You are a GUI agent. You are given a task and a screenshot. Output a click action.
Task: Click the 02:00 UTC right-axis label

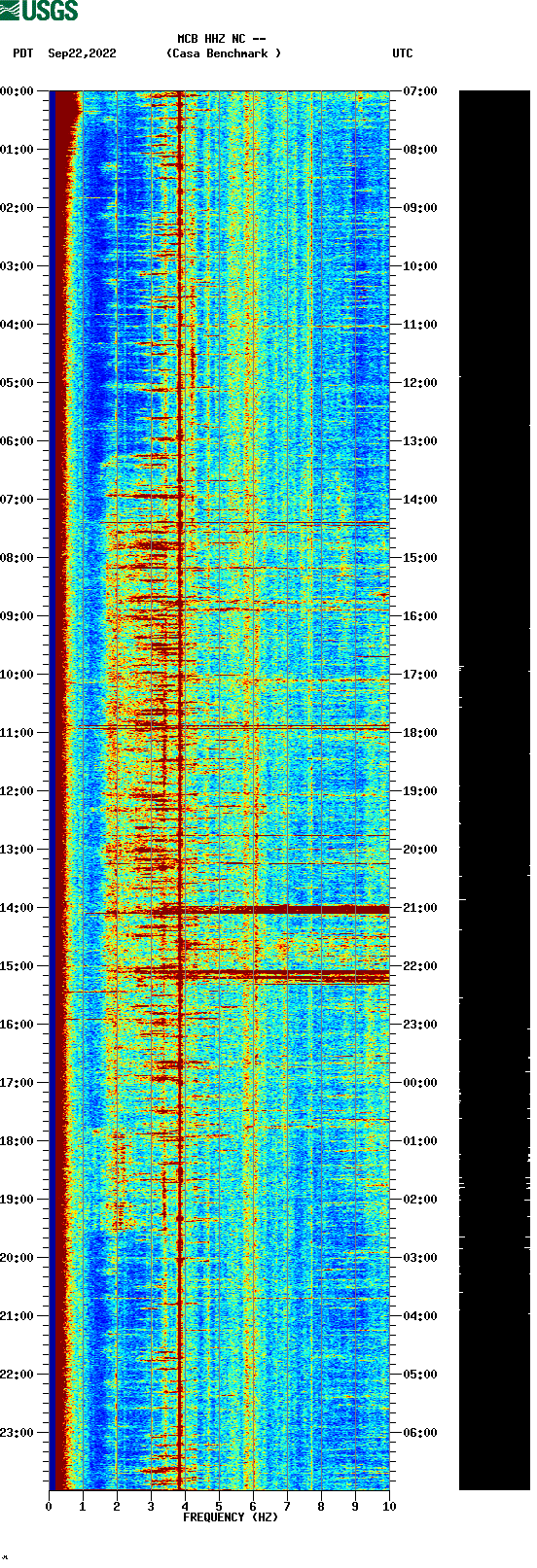(x=420, y=1200)
